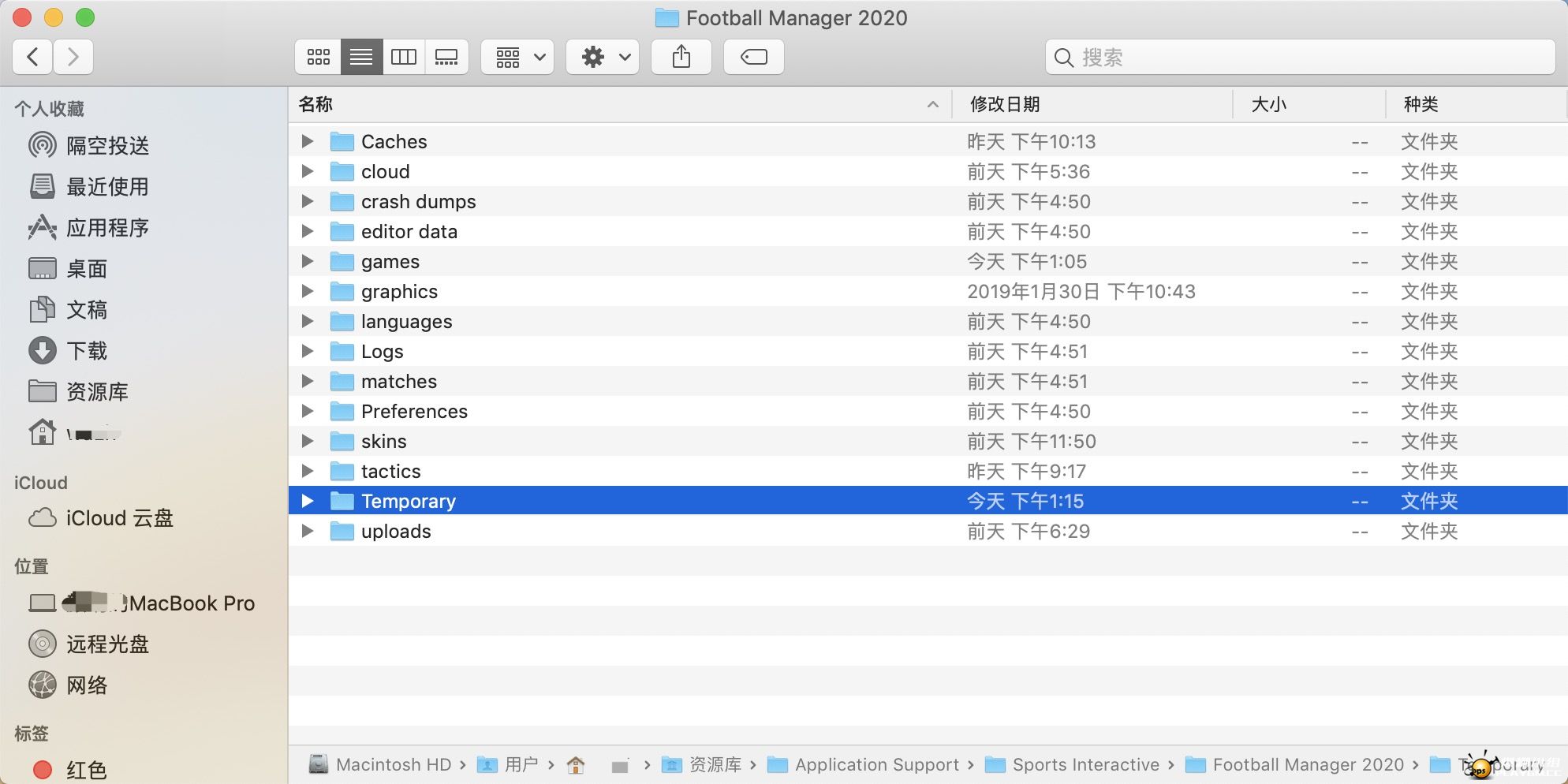The height and width of the screenshot is (784, 1568).
Task: Select the crash dumps folder name
Action: pyautogui.click(x=418, y=202)
